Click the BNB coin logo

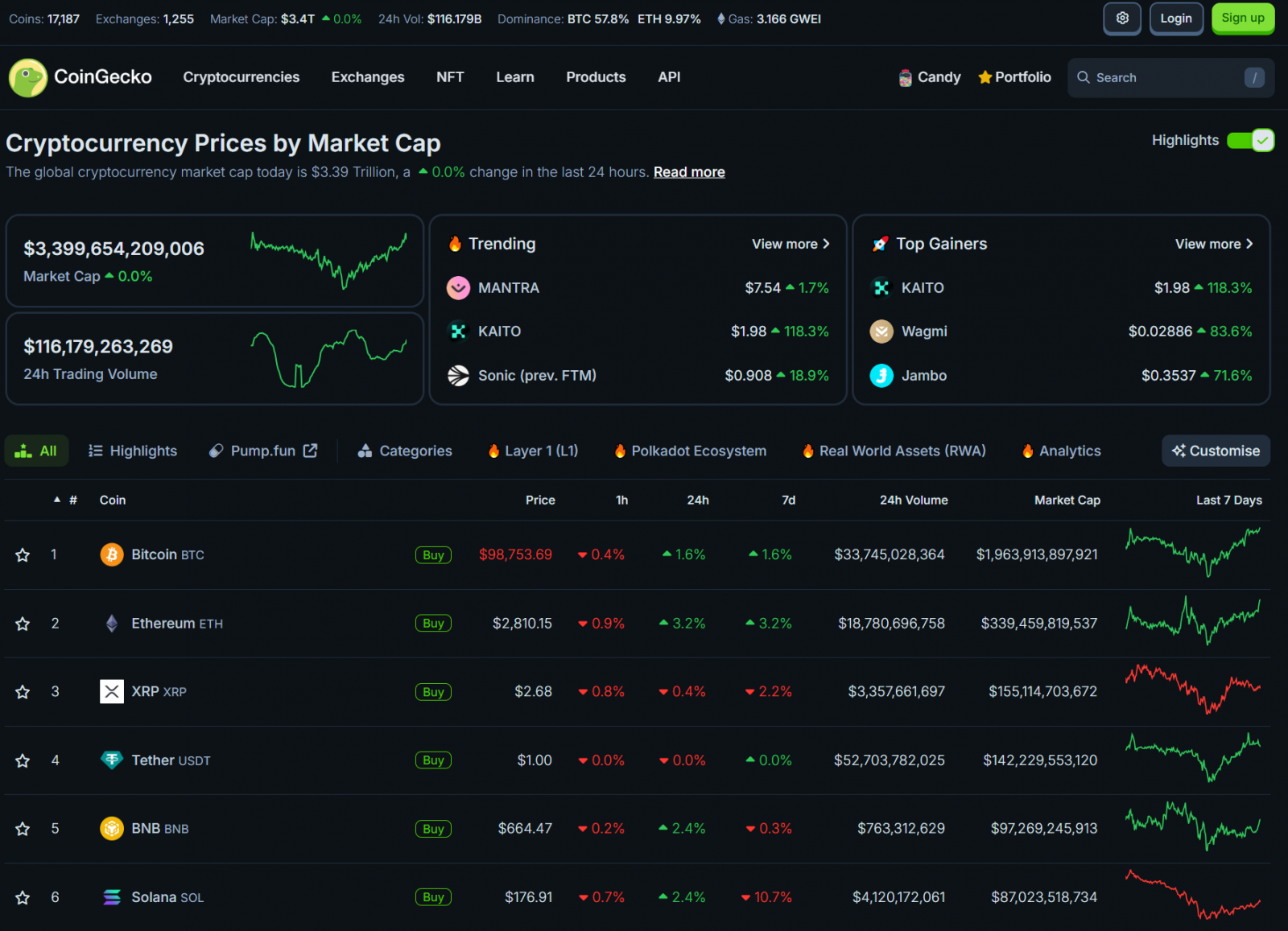(112, 828)
